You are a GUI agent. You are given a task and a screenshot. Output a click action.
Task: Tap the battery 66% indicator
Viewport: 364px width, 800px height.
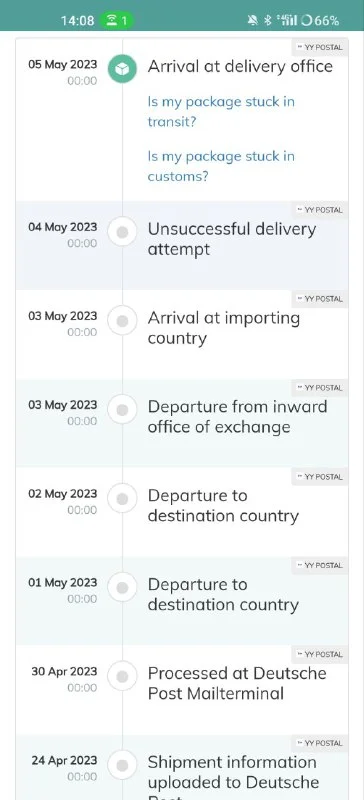(x=321, y=20)
